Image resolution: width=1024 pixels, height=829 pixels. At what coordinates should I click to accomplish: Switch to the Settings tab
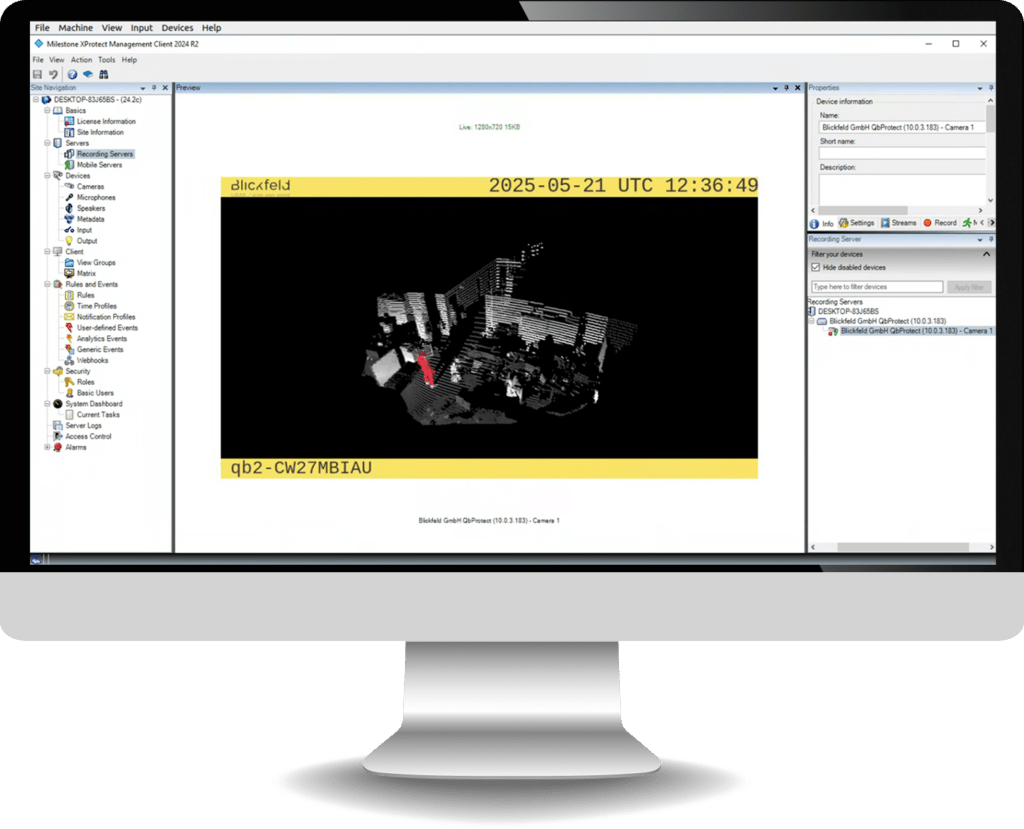pyautogui.click(x=857, y=223)
